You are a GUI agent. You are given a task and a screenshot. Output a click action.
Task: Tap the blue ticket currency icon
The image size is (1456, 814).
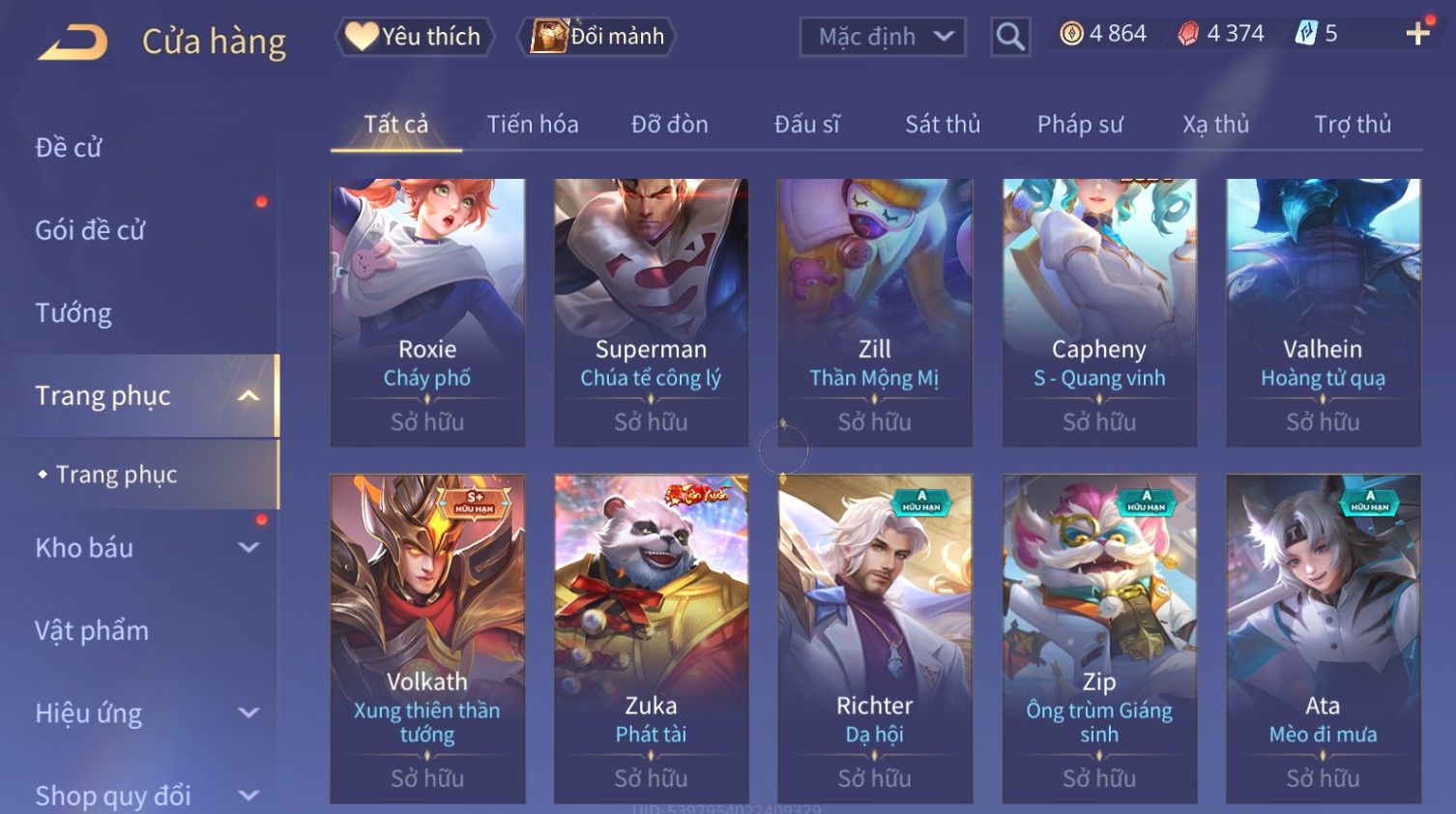coord(1306,34)
